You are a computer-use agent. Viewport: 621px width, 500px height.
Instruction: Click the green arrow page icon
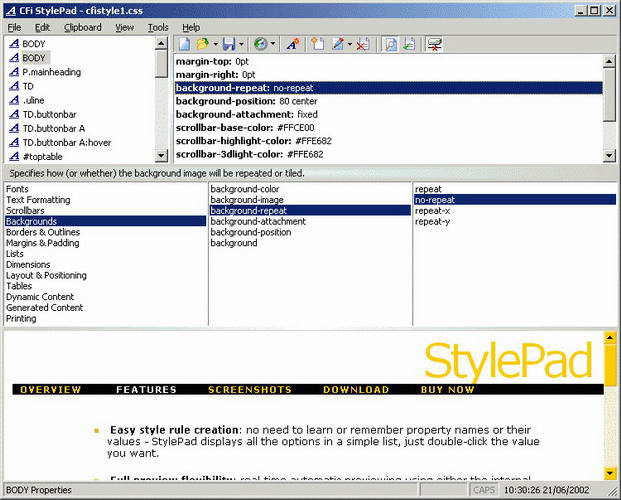[410, 44]
